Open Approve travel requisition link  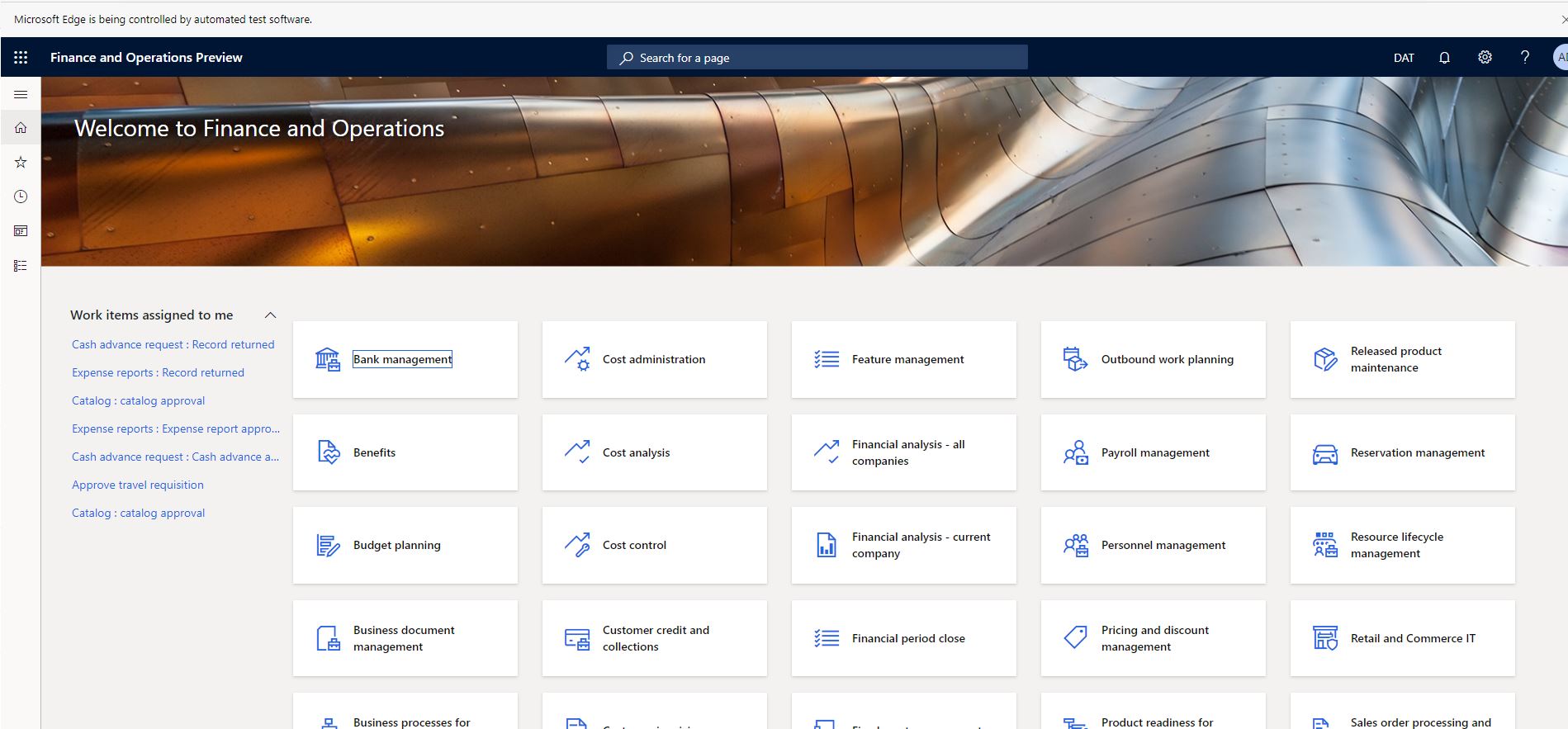pos(138,485)
